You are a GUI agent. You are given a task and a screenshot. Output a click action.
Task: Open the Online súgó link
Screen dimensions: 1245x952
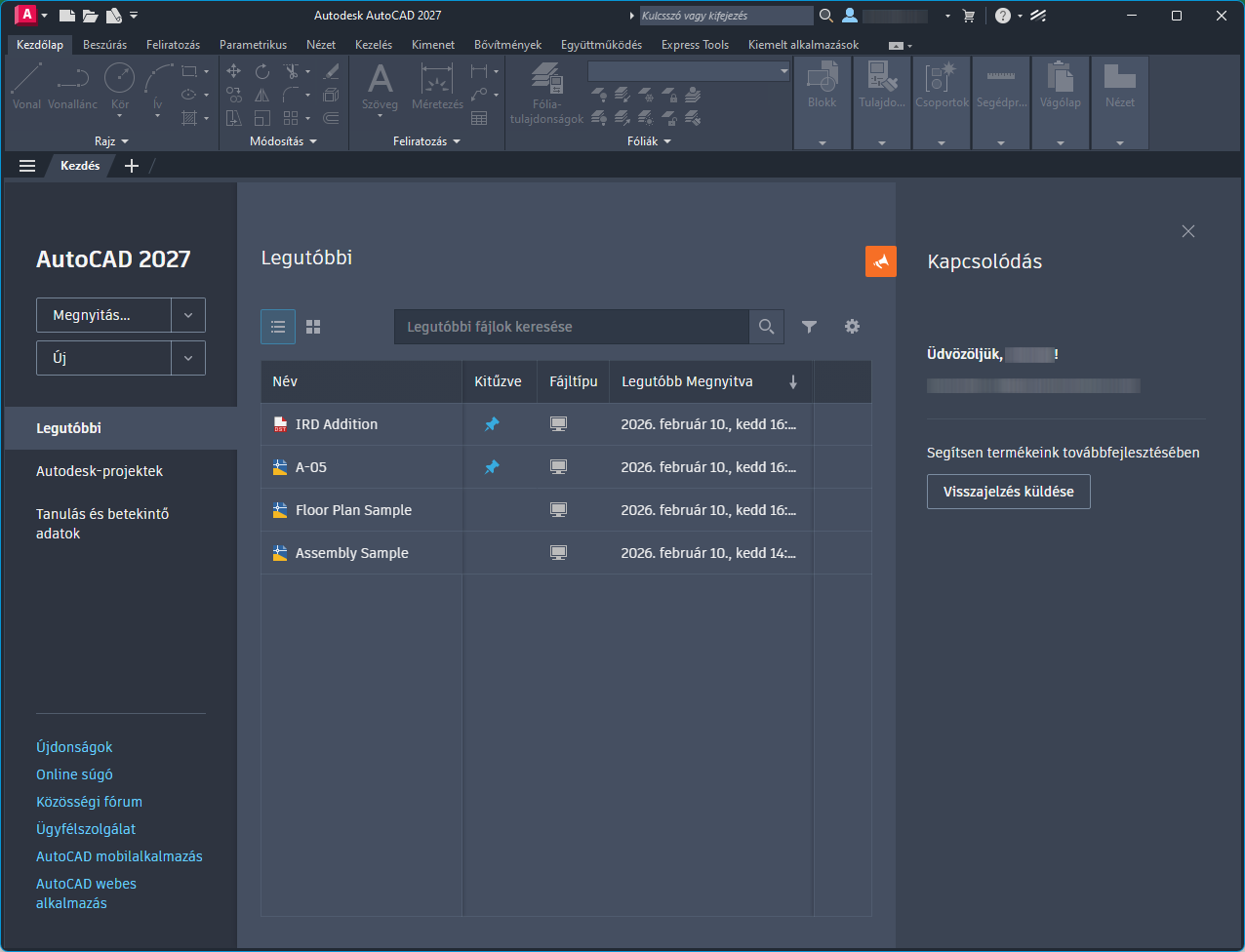coord(74,774)
